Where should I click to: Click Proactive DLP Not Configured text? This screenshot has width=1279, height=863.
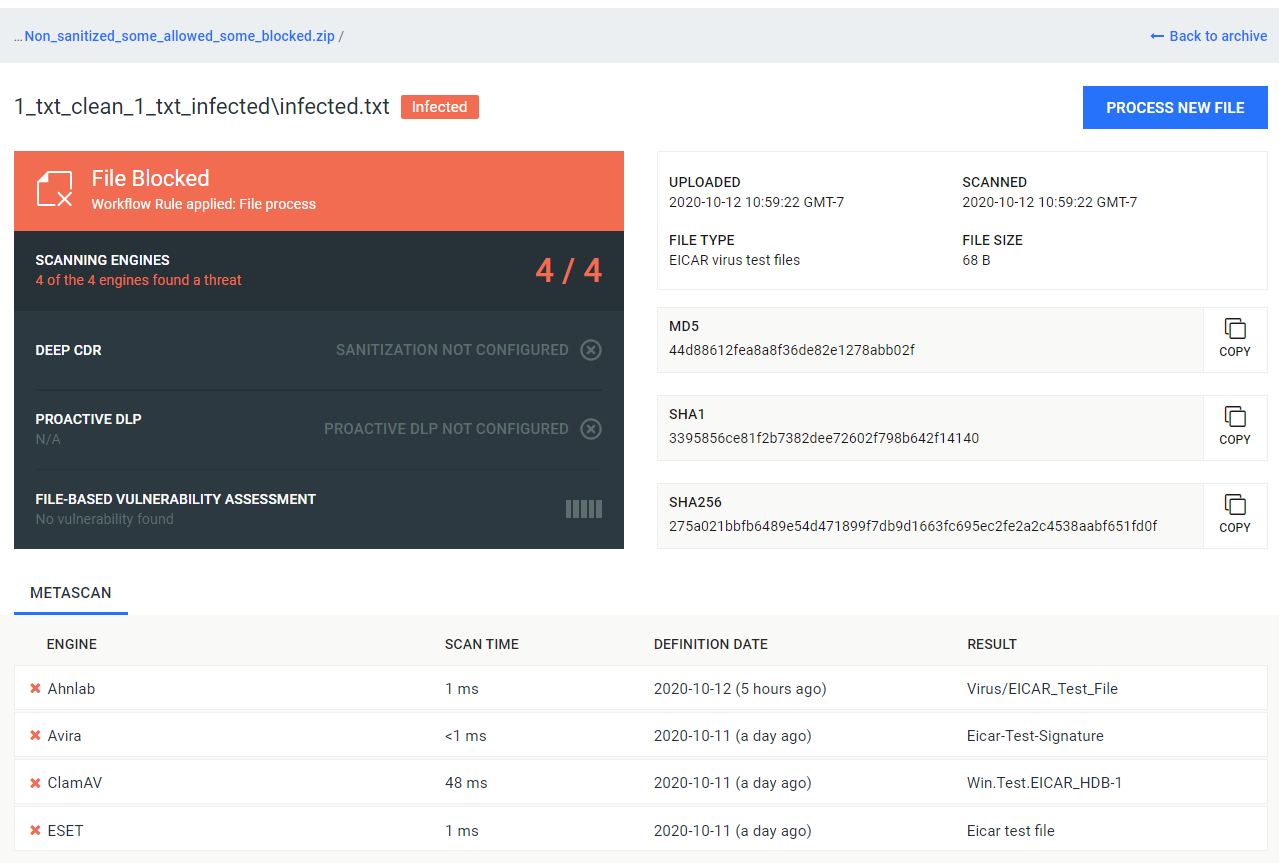click(x=446, y=429)
